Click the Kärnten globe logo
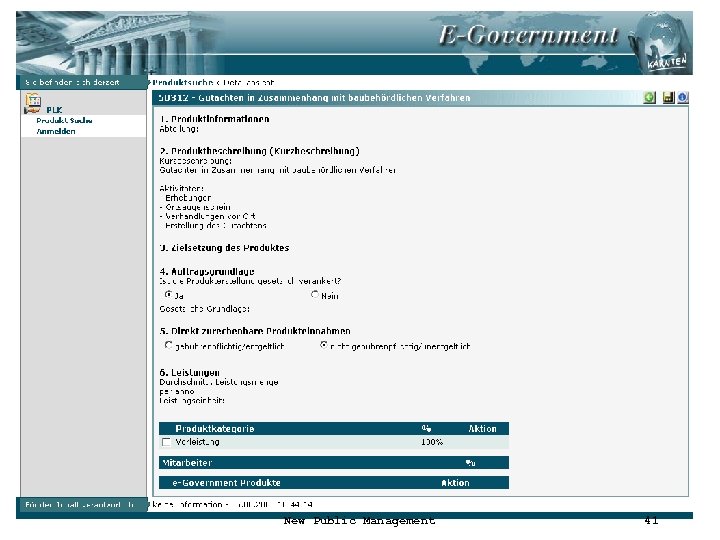720x540 pixels. coord(662,43)
